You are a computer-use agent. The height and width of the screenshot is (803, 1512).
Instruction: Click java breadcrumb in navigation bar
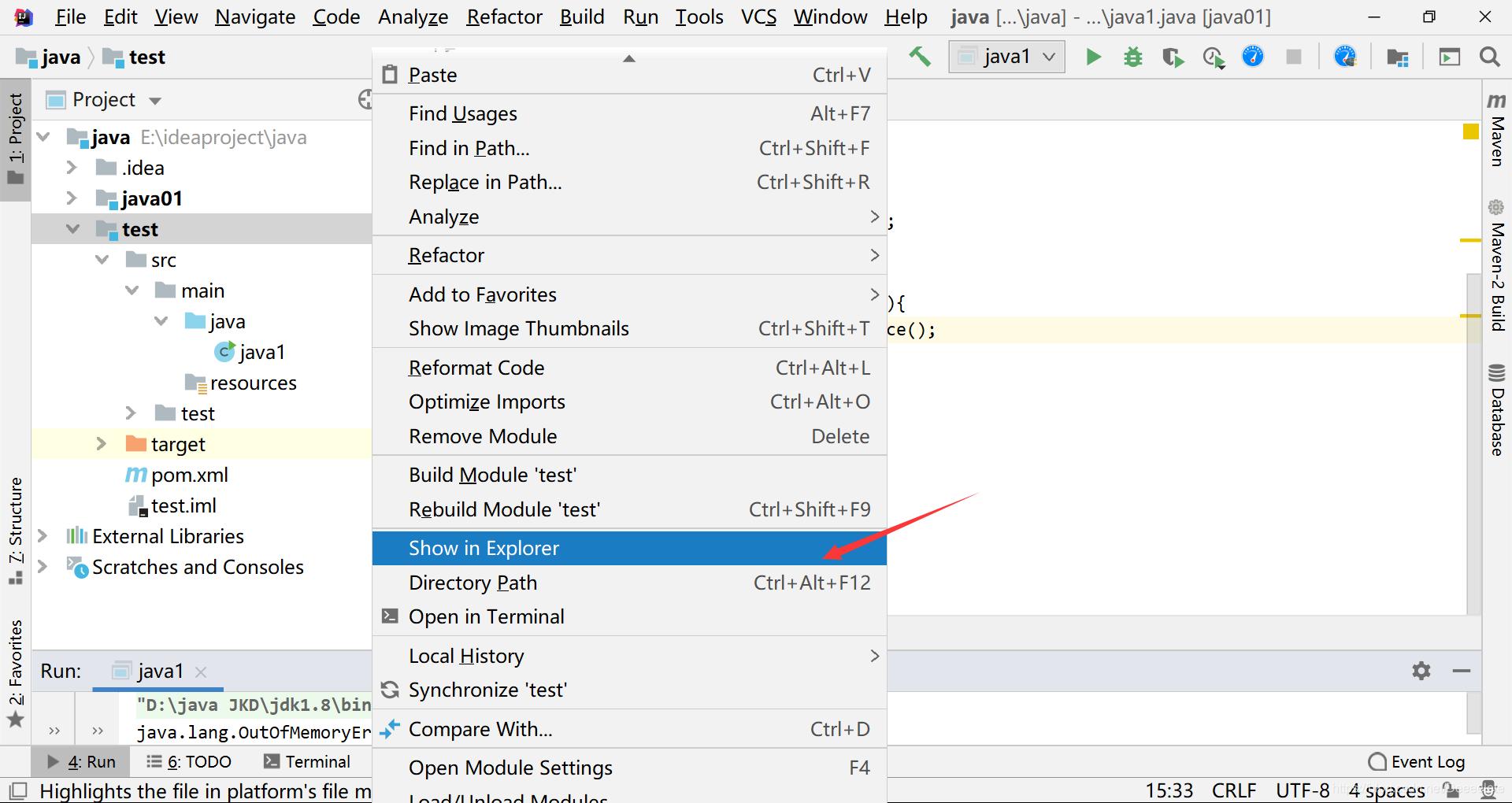49,57
